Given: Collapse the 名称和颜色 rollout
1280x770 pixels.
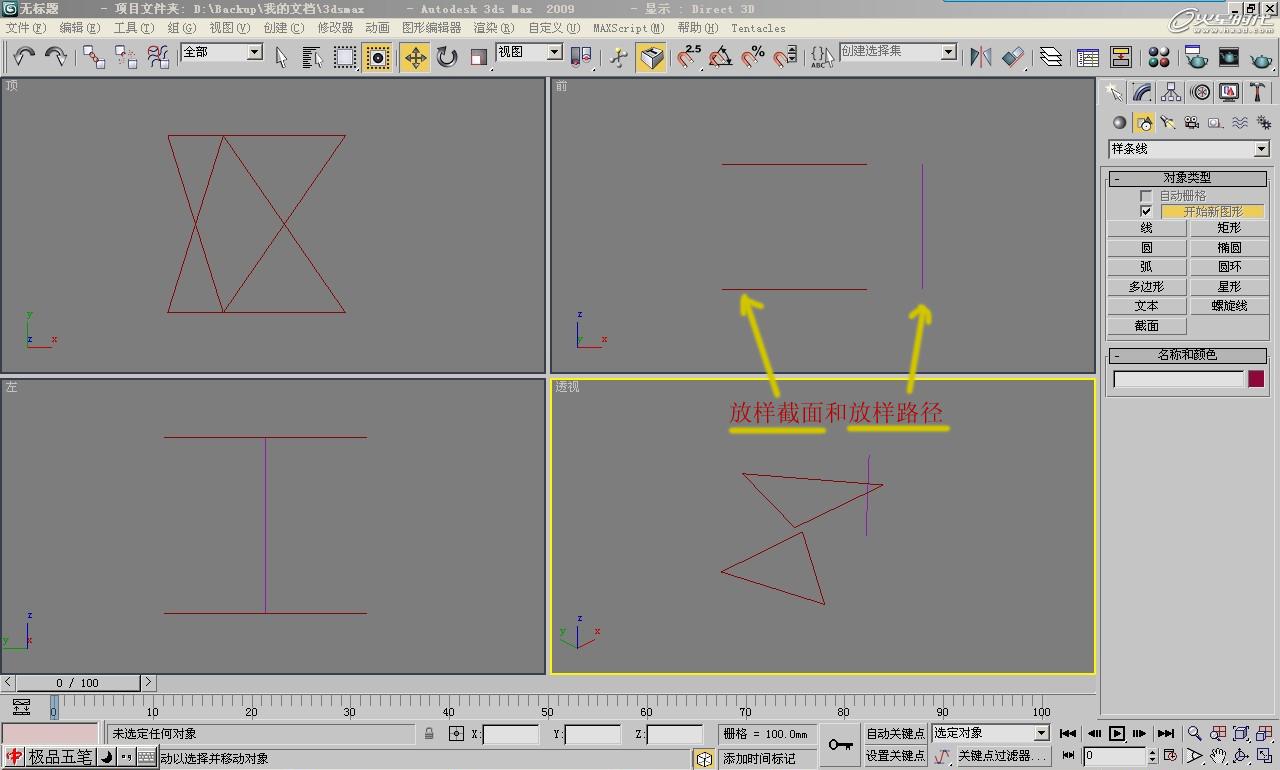Looking at the screenshot, I should click(1188, 355).
